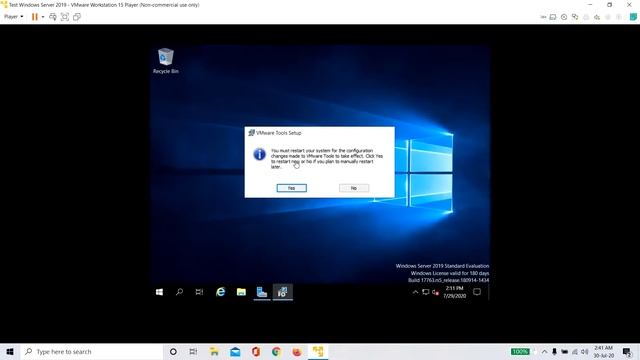Select VMware Player icon in host taskbar
The height and width of the screenshot is (360, 640).
(318, 351)
